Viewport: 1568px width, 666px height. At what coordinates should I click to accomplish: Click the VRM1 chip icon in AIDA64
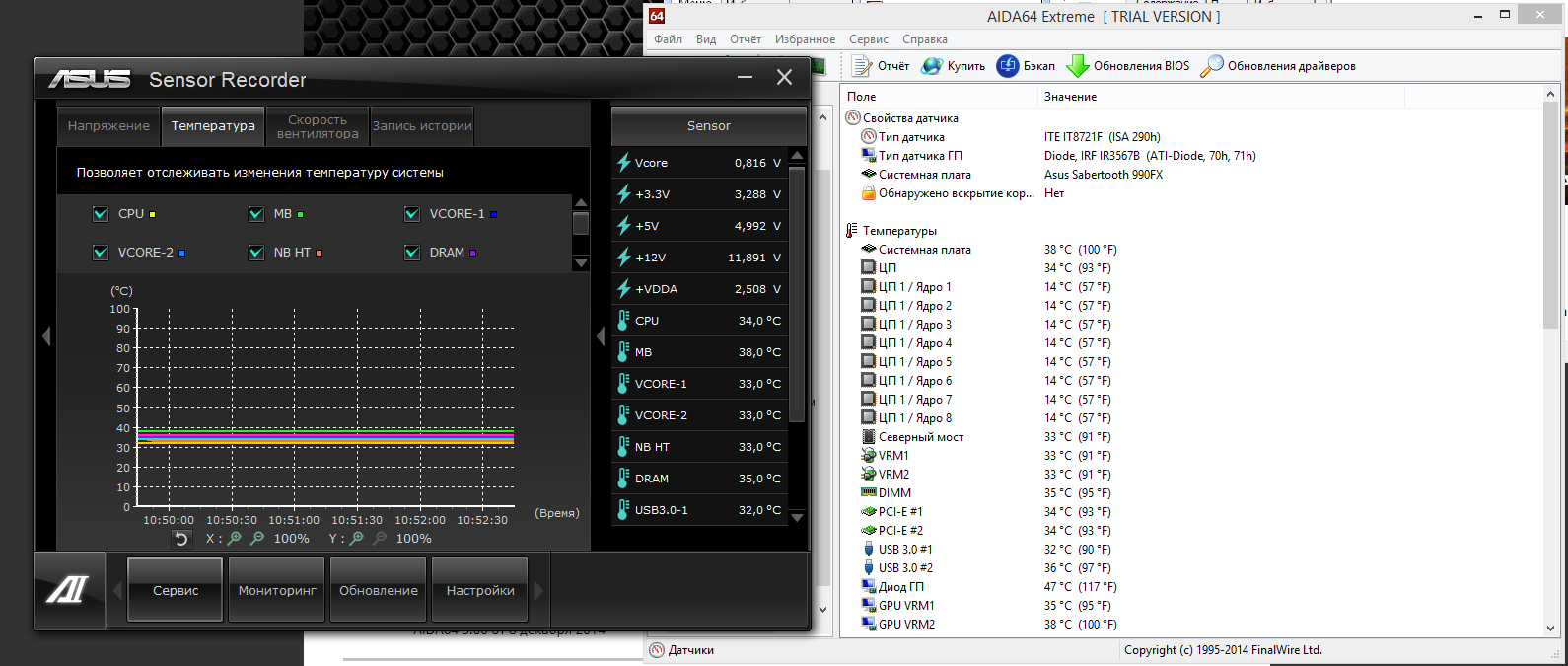(869, 456)
